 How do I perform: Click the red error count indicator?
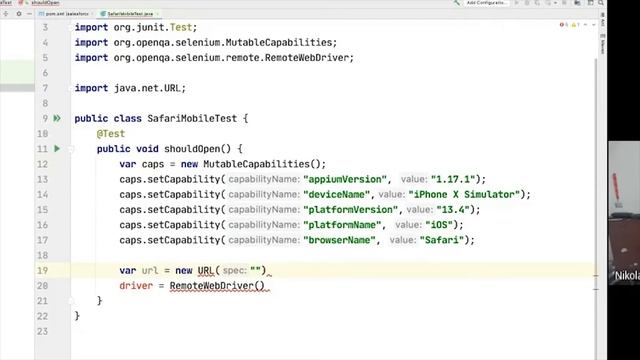(x=564, y=25)
